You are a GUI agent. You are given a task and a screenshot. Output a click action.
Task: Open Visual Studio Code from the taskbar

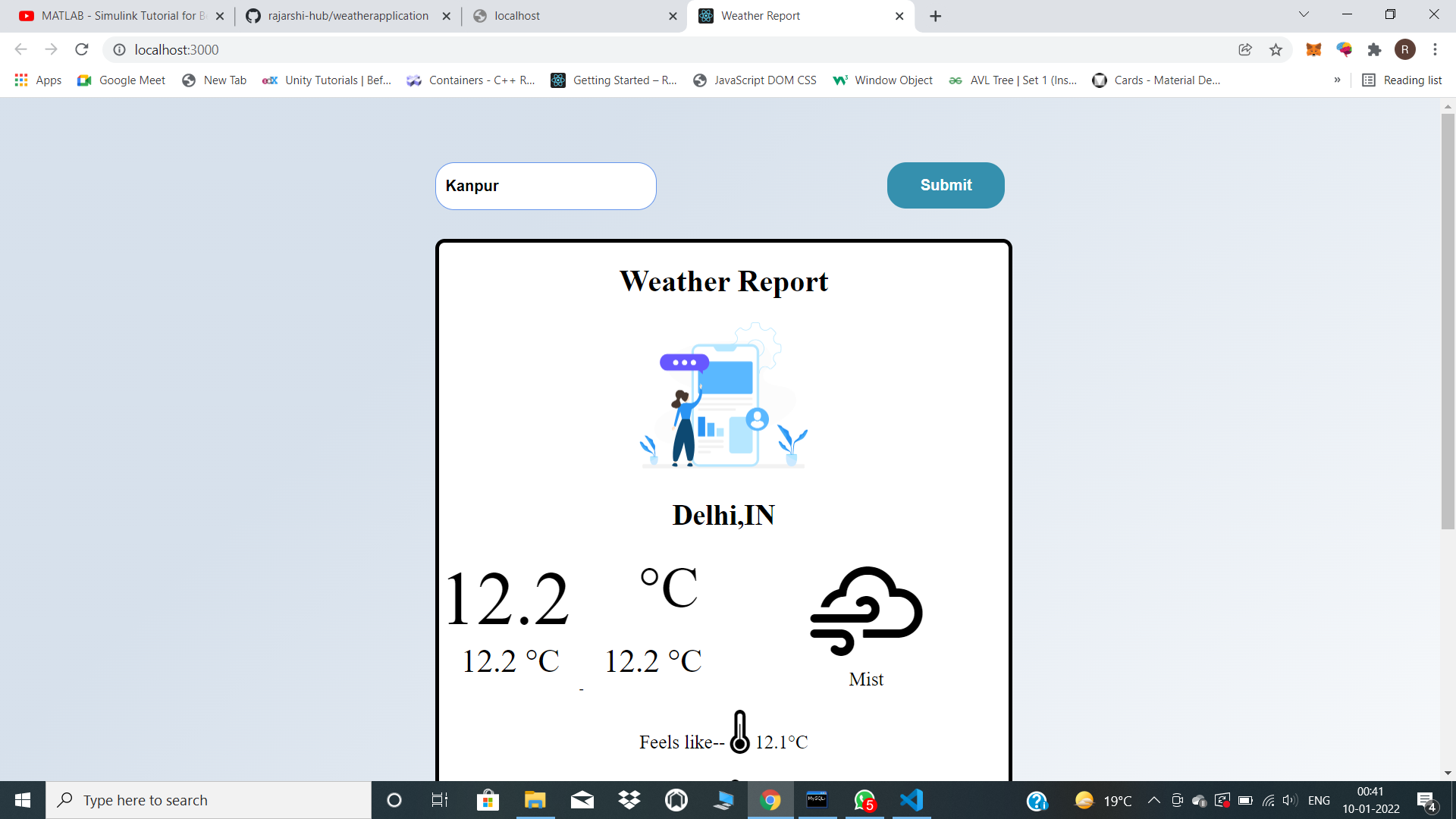pos(912,799)
